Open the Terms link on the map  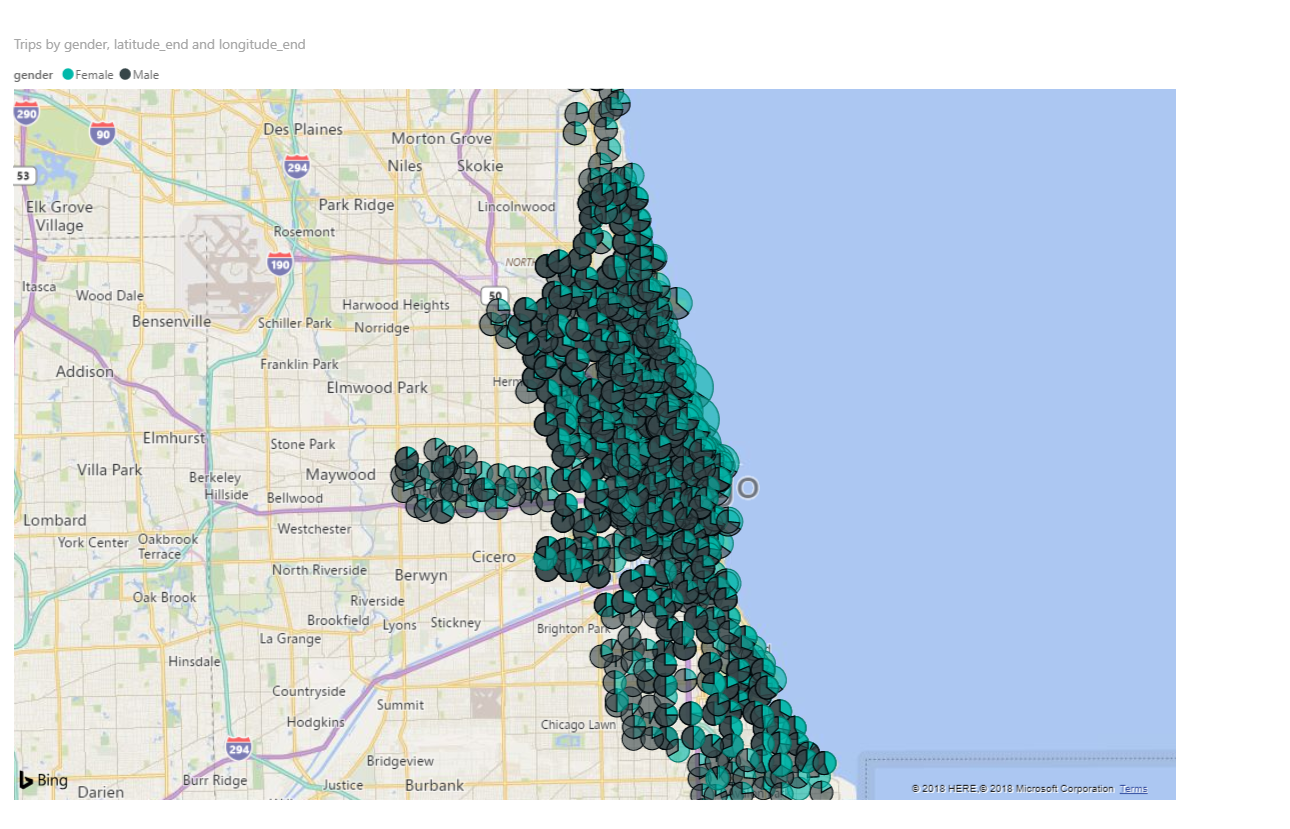pos(1133,789)
